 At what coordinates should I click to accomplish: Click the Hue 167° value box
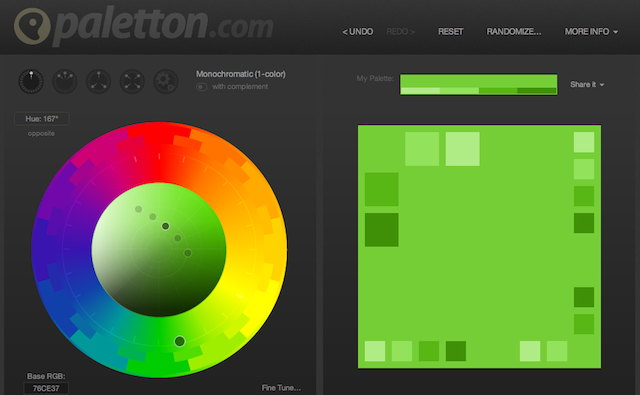click(42, 119)
